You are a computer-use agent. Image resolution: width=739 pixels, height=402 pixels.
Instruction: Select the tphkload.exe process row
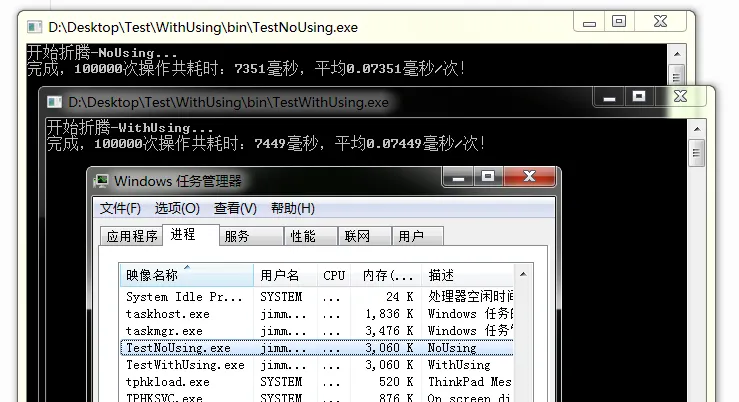pos(317,382)
